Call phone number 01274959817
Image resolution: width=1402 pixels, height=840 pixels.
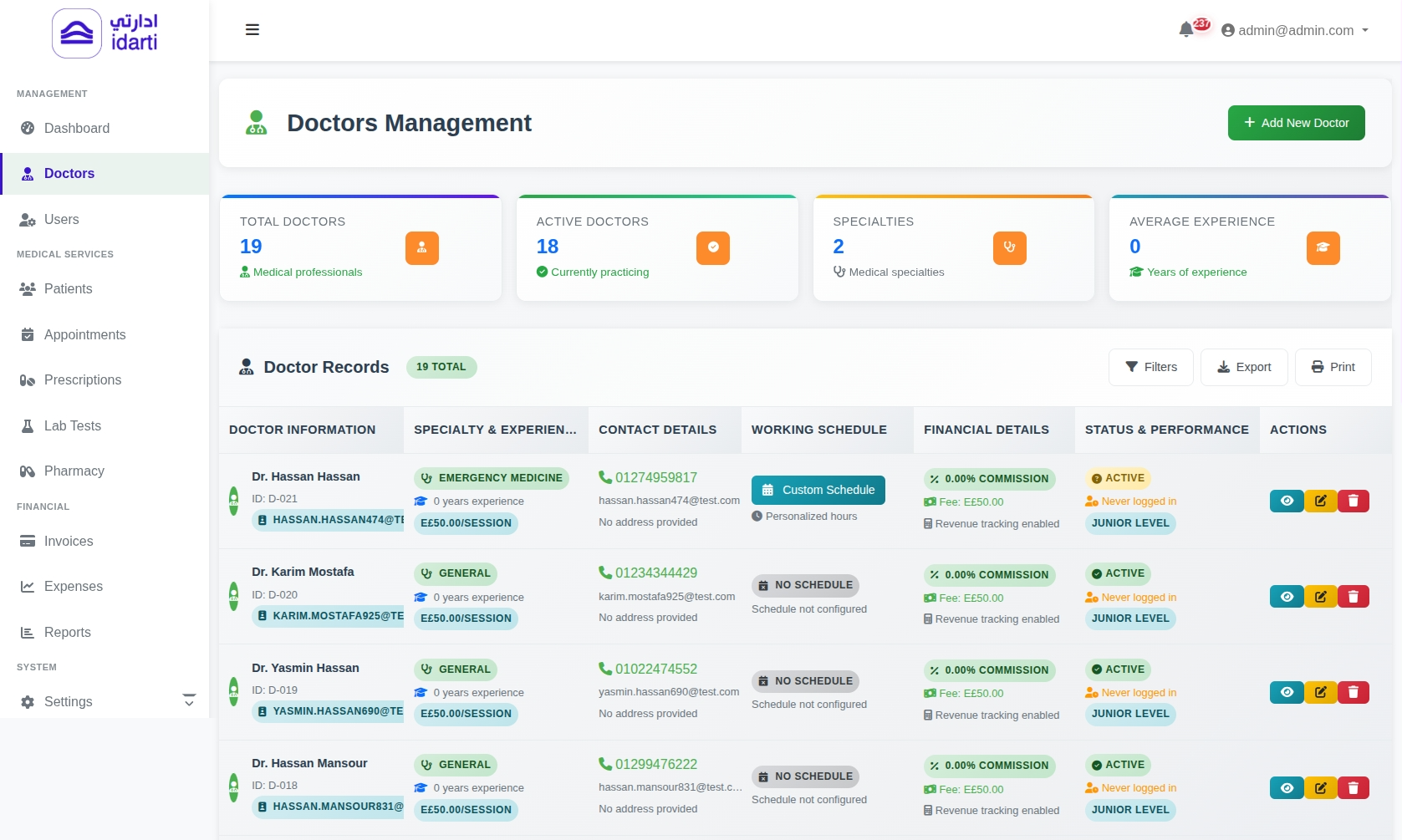pyautogui.click(x=655, y=477)
